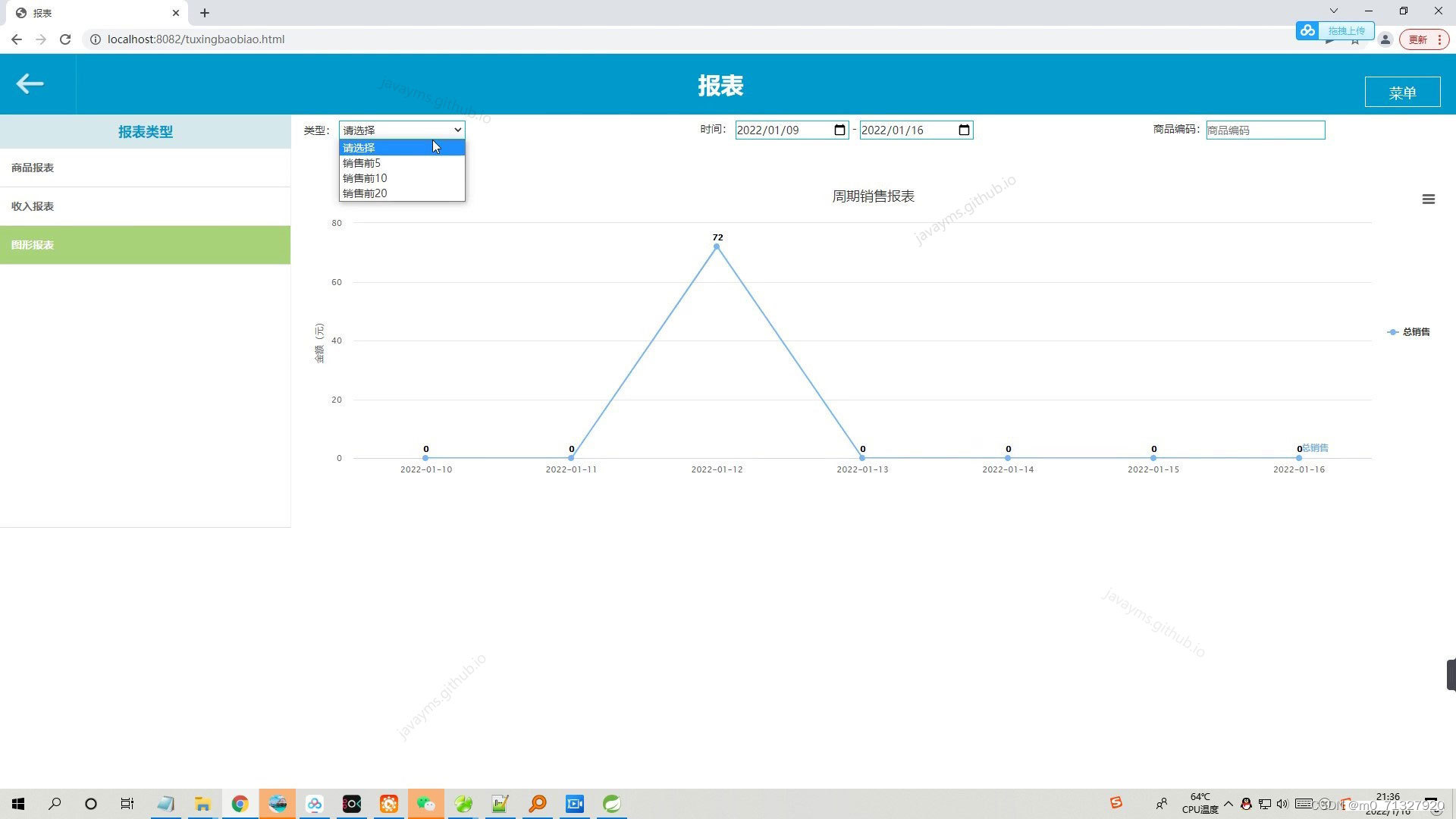Open WeChat from the taskbar
The image size is (1456, 819).
425,804
